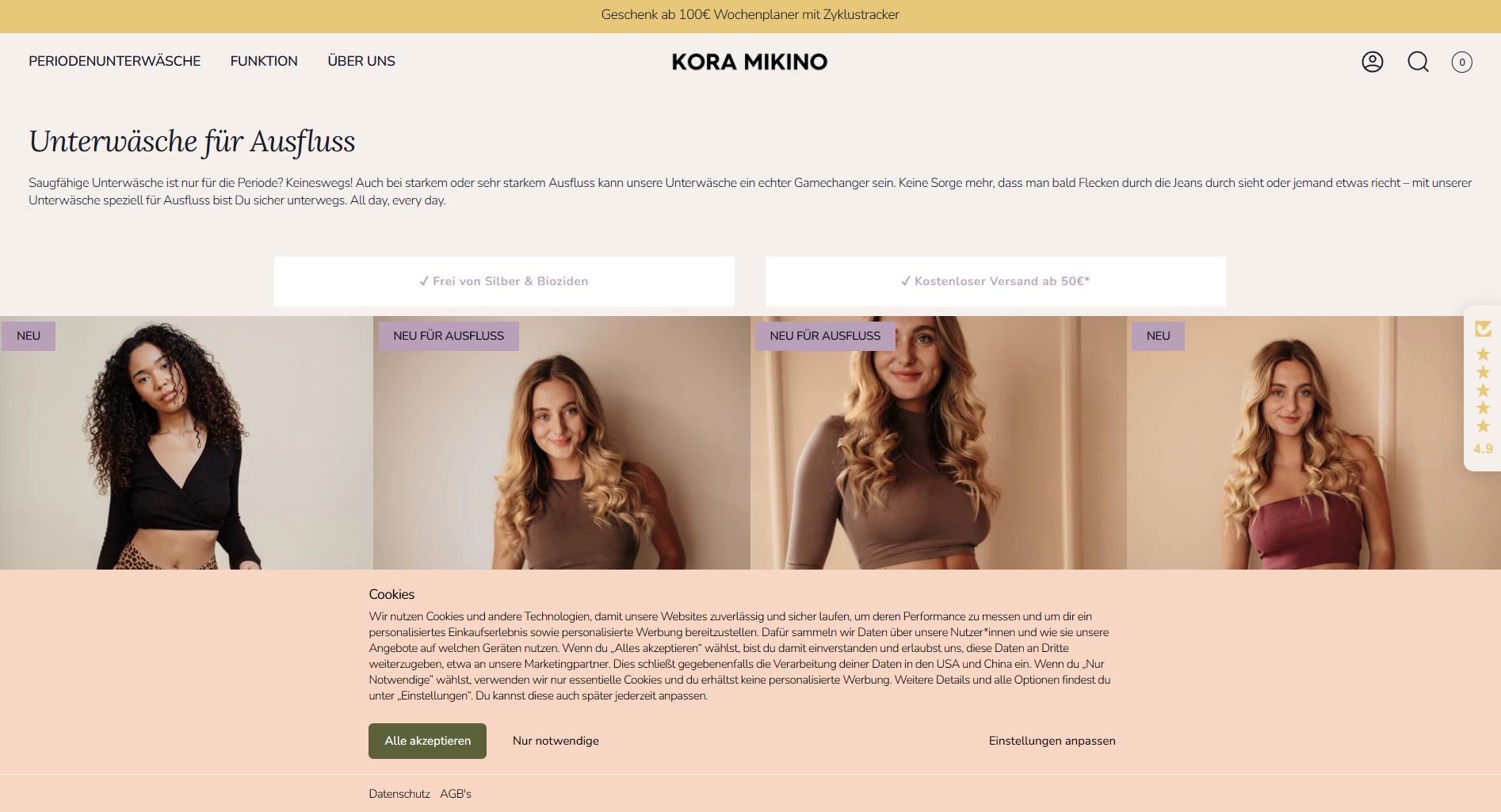Open the user account icon
The width and height of the screenshot is (1501, 812).
(1372, 62)
